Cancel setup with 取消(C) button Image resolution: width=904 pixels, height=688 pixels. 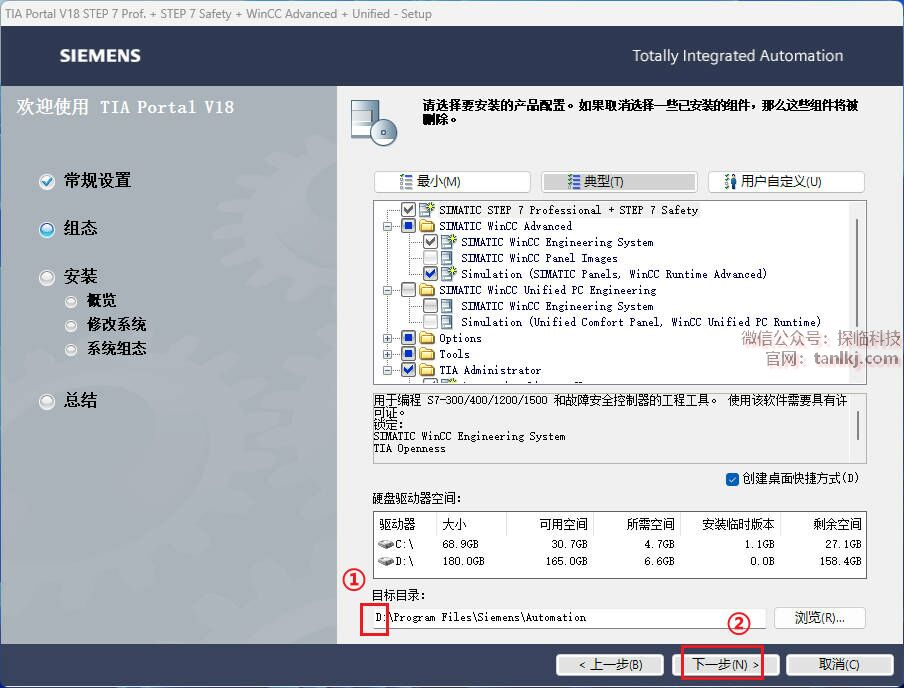click(x=839, y=665)
